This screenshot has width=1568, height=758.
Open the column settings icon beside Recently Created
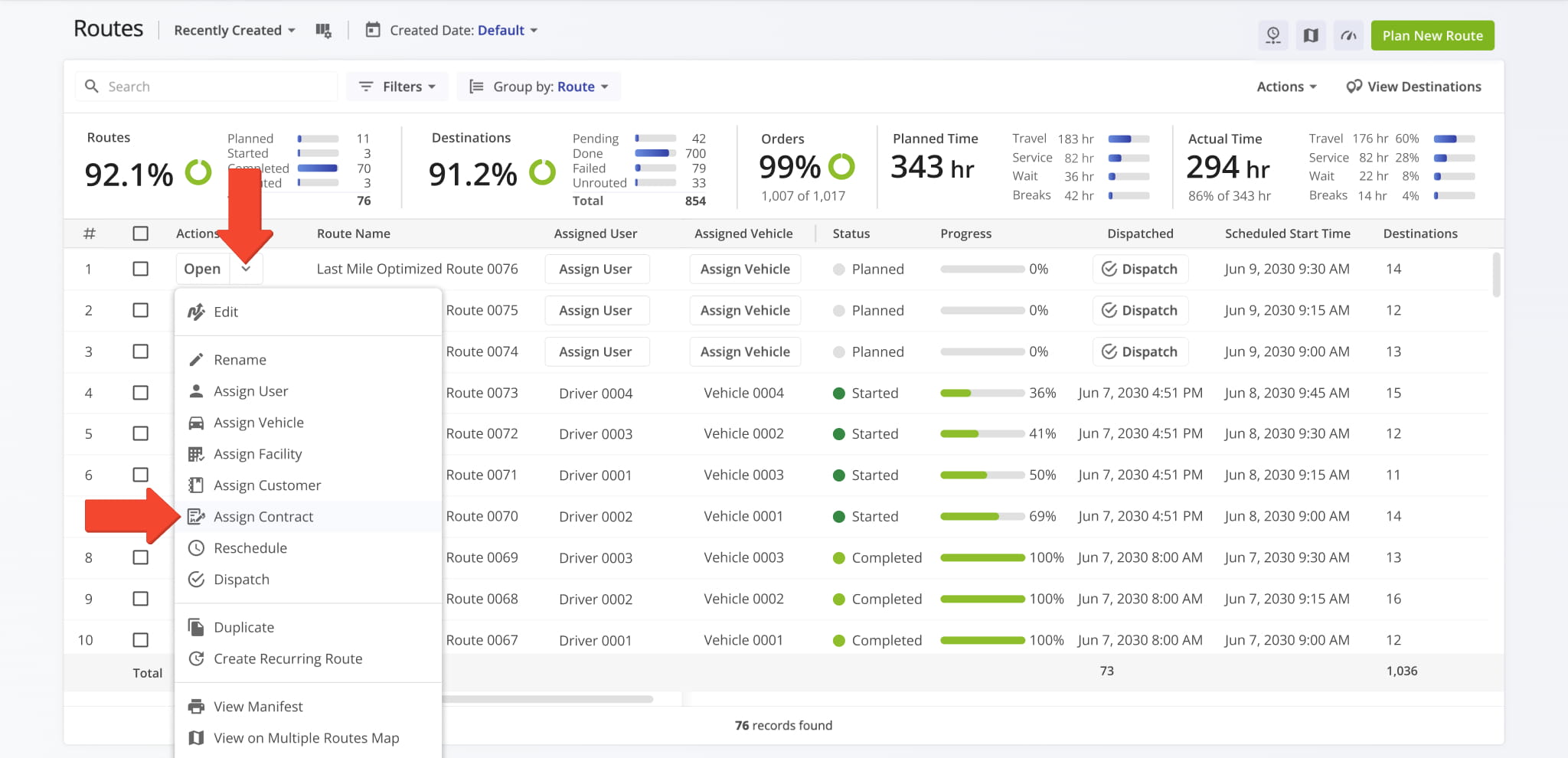(x=323, y=31)
